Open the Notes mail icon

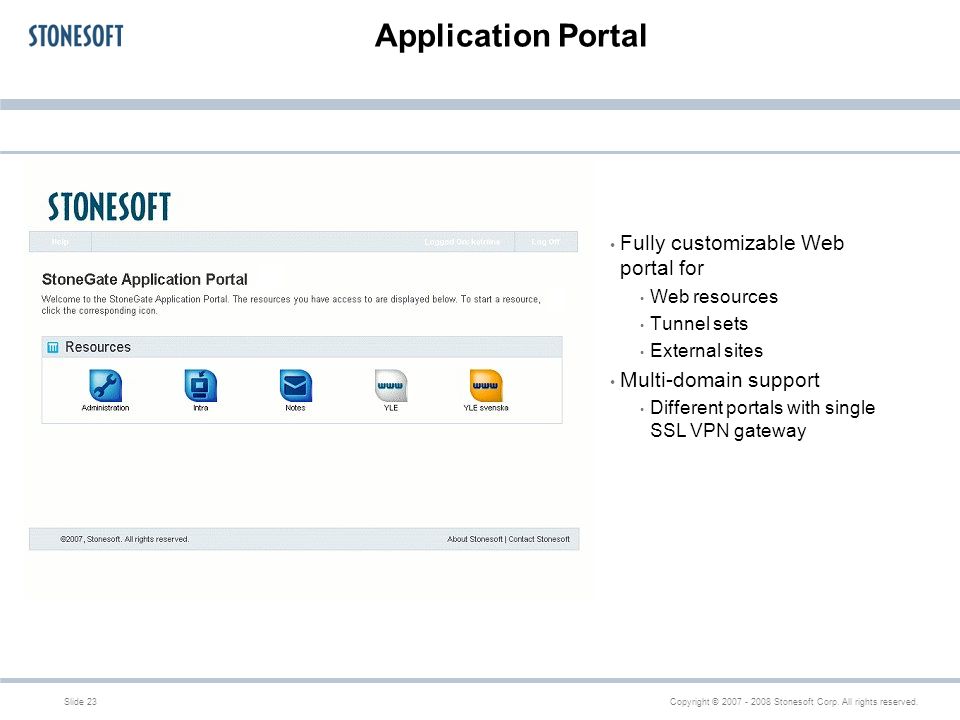[296, 386]
